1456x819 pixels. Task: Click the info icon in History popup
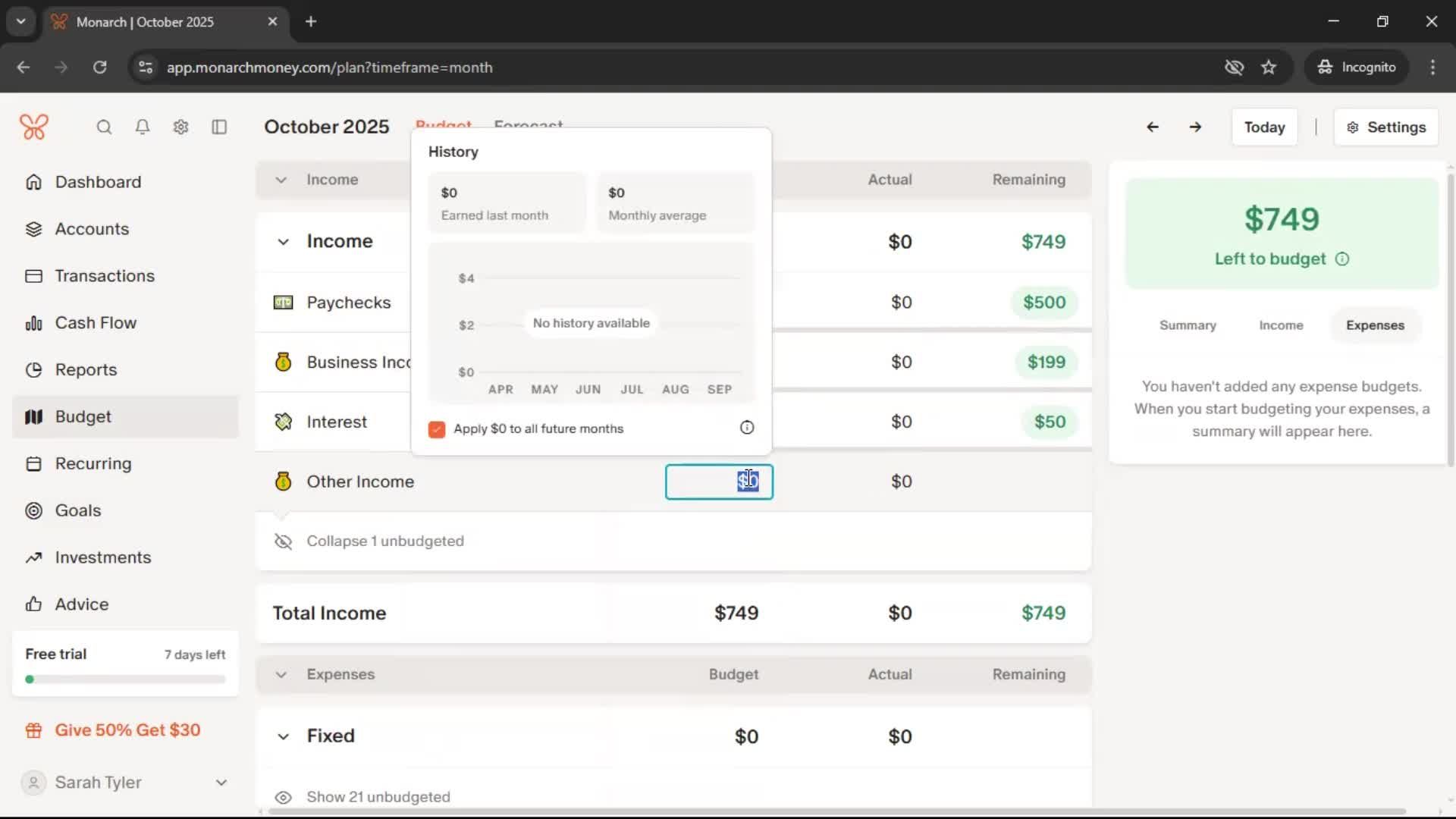747,428
